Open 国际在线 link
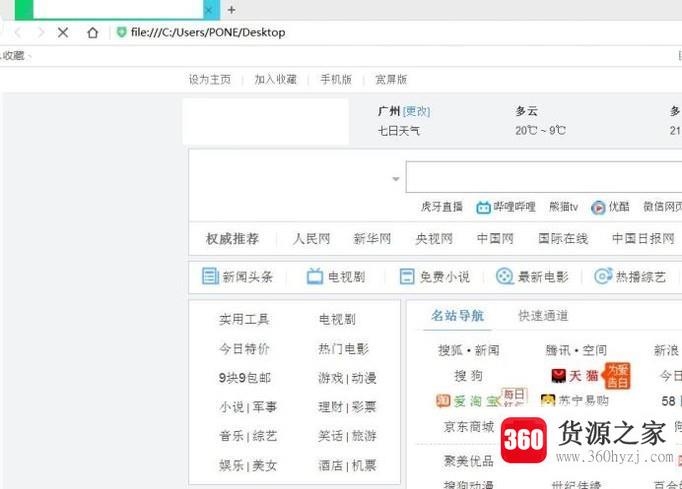682x489 pixels. coord(563,239)
